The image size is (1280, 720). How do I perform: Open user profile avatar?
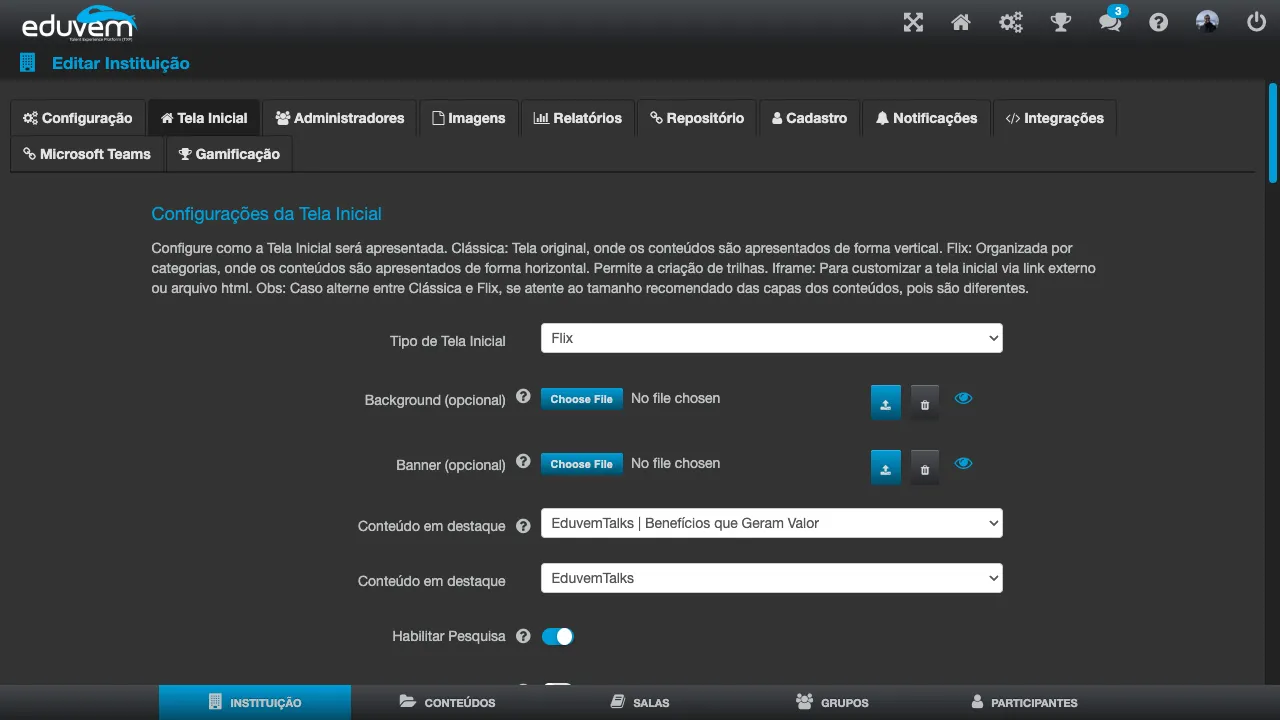tap(1208, 22)
